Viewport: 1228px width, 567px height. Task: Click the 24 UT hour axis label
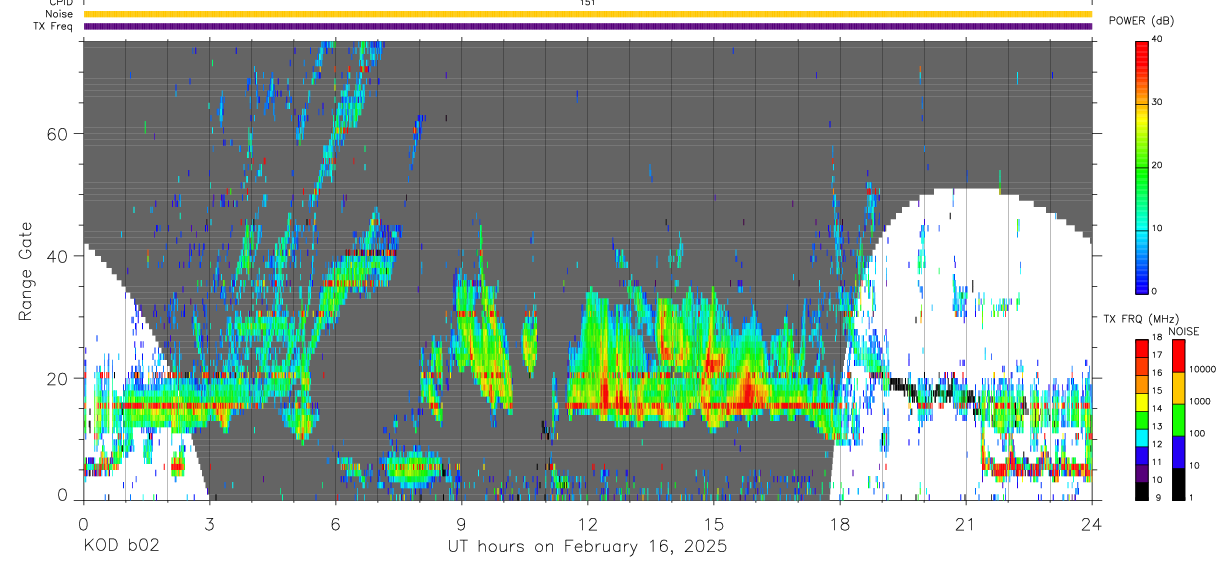(1092, 524)
